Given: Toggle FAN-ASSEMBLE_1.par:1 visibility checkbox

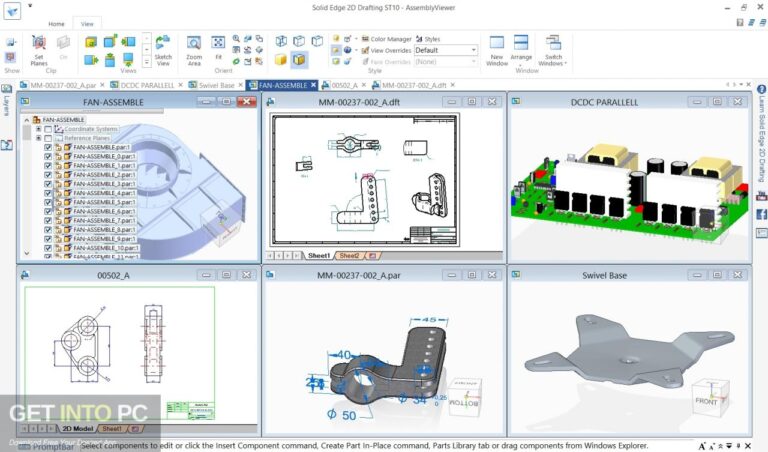Looking at the screenshot, I should tap(48, 166).
